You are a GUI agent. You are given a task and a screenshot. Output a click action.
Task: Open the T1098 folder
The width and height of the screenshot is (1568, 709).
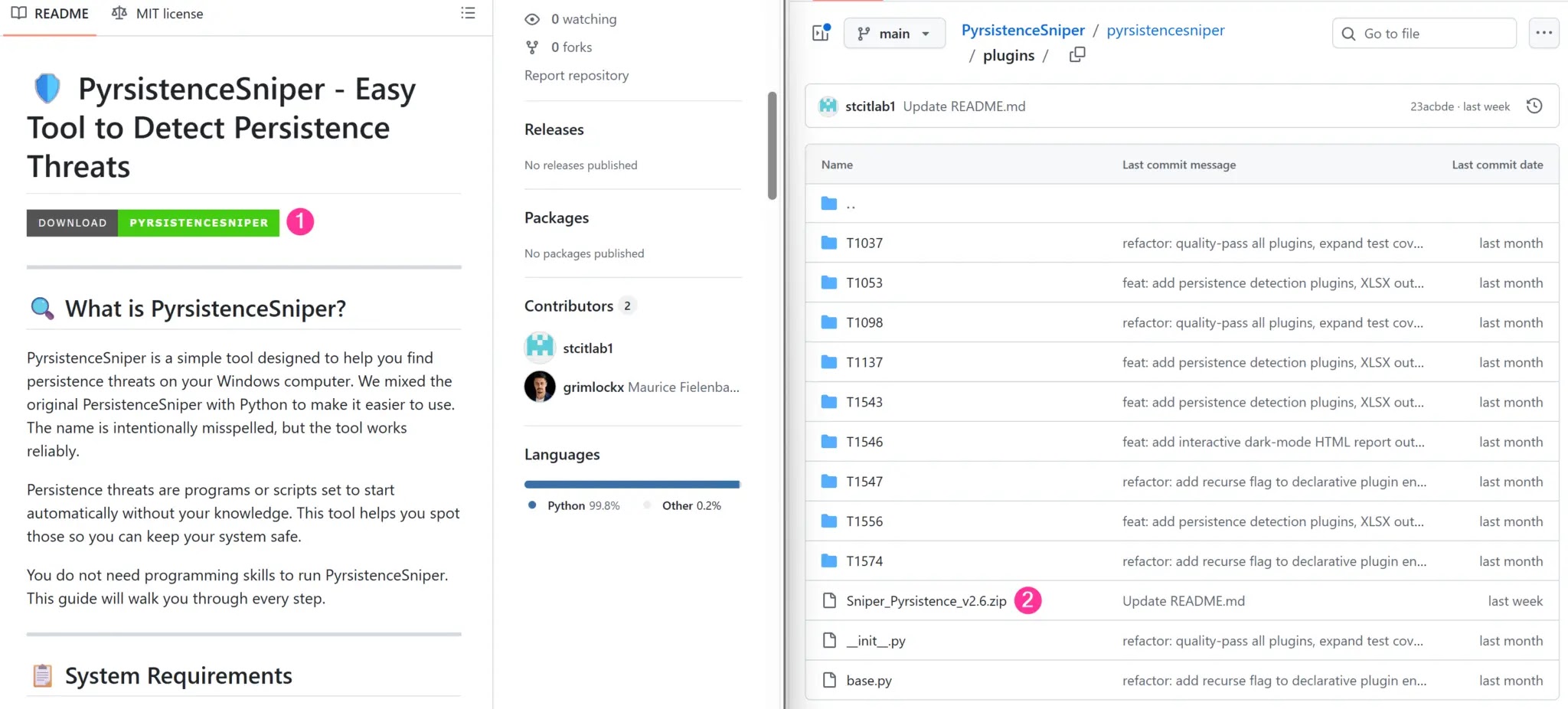tap(864, 323)
